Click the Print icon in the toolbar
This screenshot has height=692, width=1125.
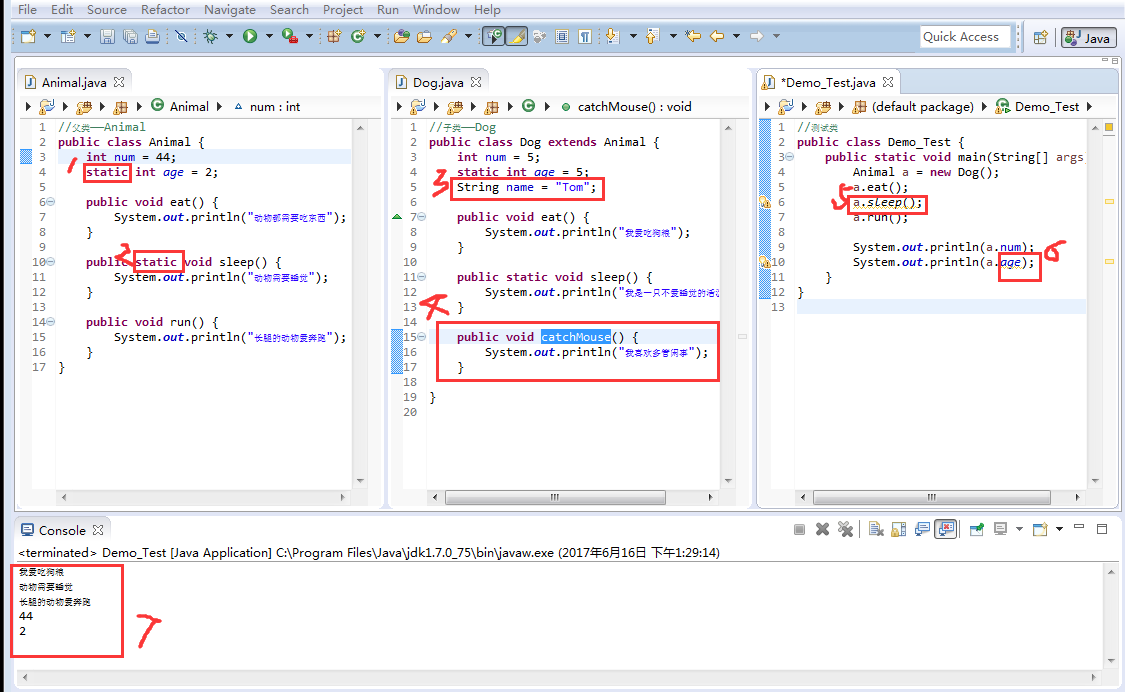coord(153,36)
